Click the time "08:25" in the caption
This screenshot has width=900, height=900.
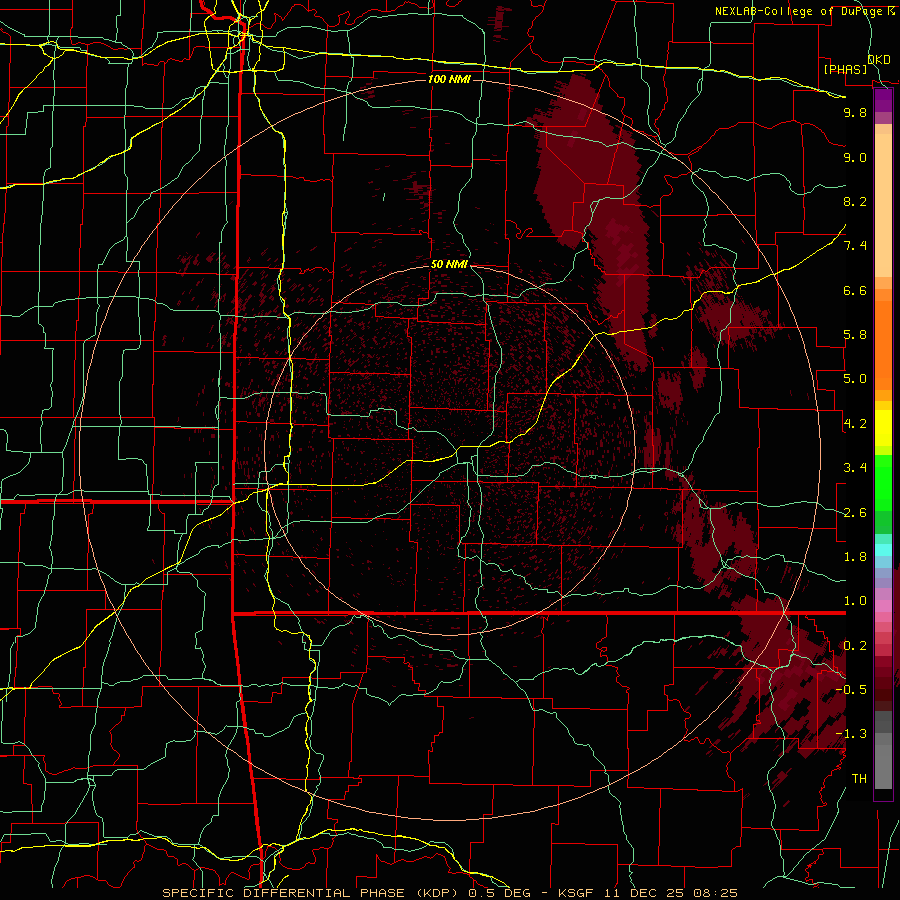(715, 893)
